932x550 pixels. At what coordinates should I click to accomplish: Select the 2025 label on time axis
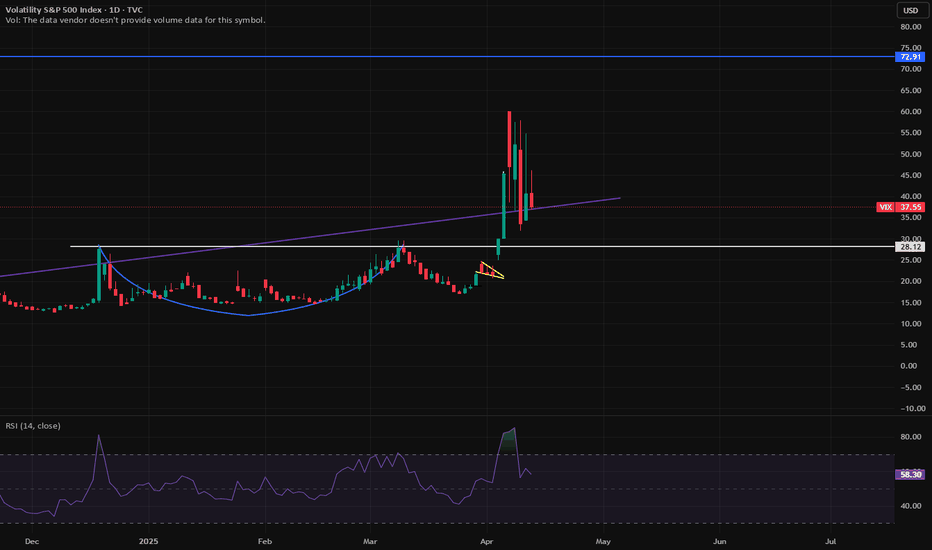point(148,541)
